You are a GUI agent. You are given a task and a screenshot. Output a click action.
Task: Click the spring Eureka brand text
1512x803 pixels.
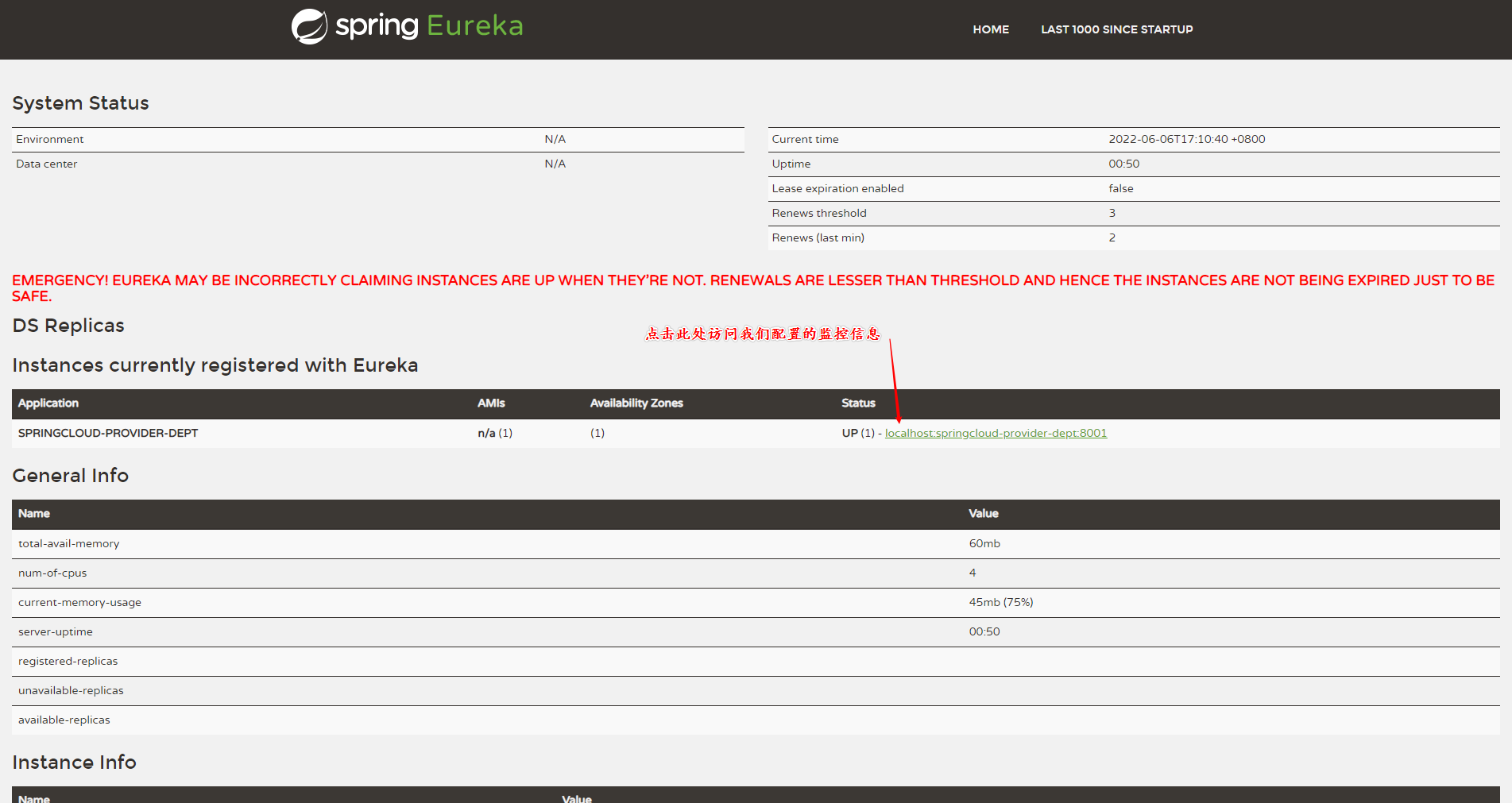(x=429, y=26)
